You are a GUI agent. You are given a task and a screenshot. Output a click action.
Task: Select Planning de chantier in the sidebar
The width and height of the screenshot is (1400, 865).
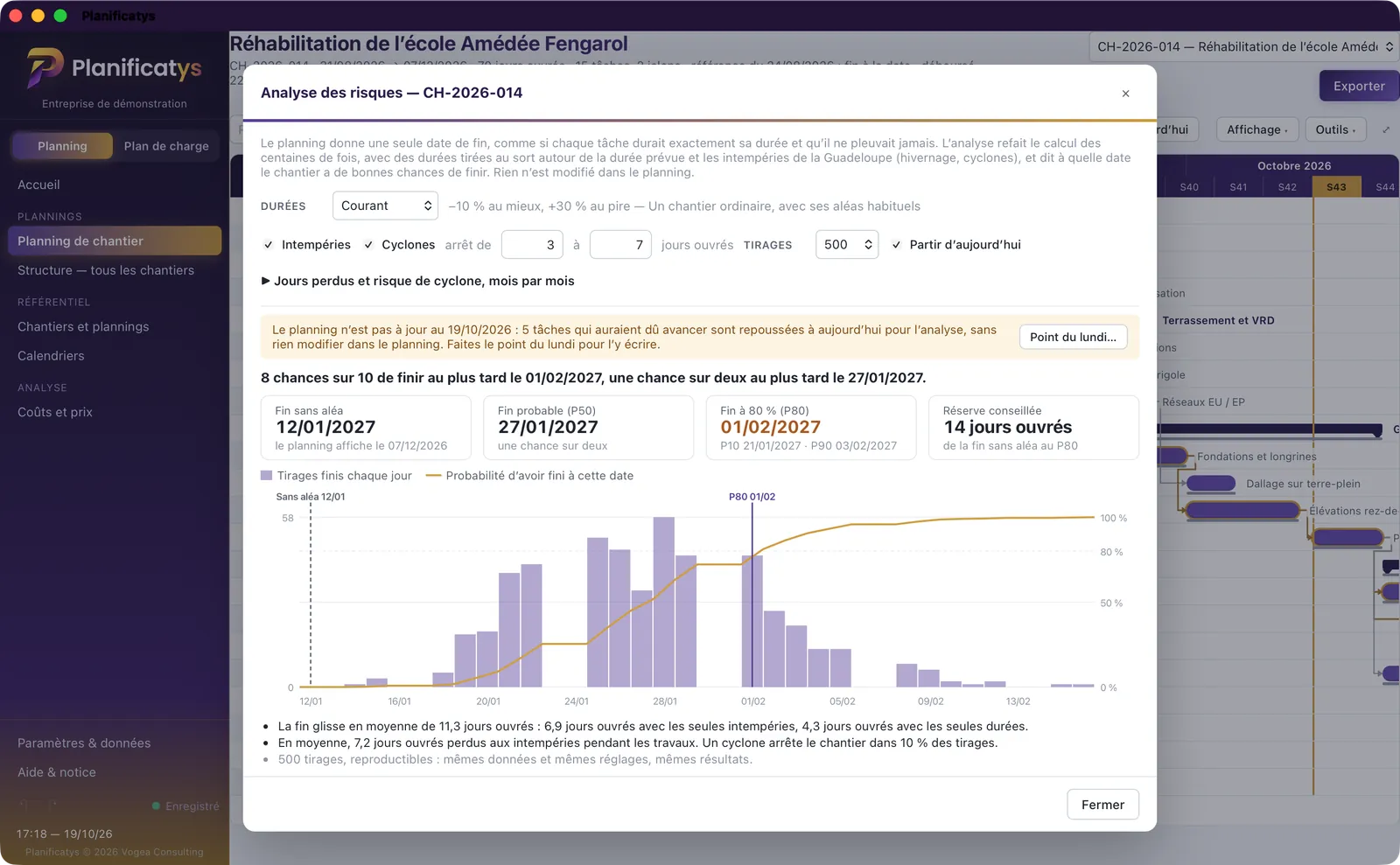pyautogui.click(x=115, y=241)
